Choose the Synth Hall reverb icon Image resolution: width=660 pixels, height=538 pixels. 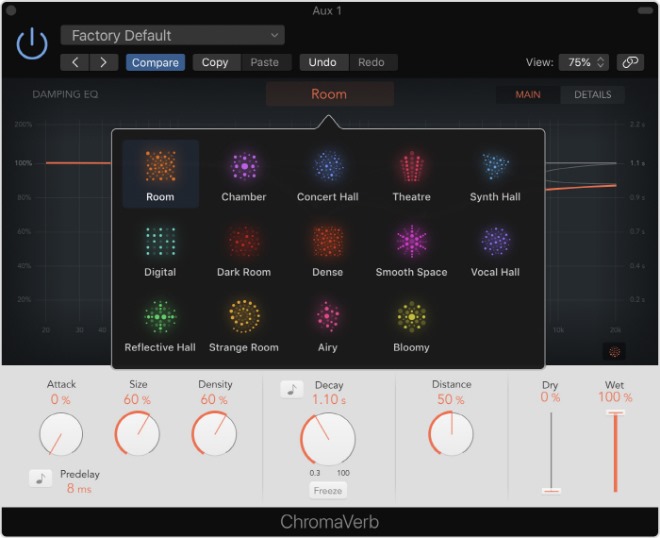point(495,166)
